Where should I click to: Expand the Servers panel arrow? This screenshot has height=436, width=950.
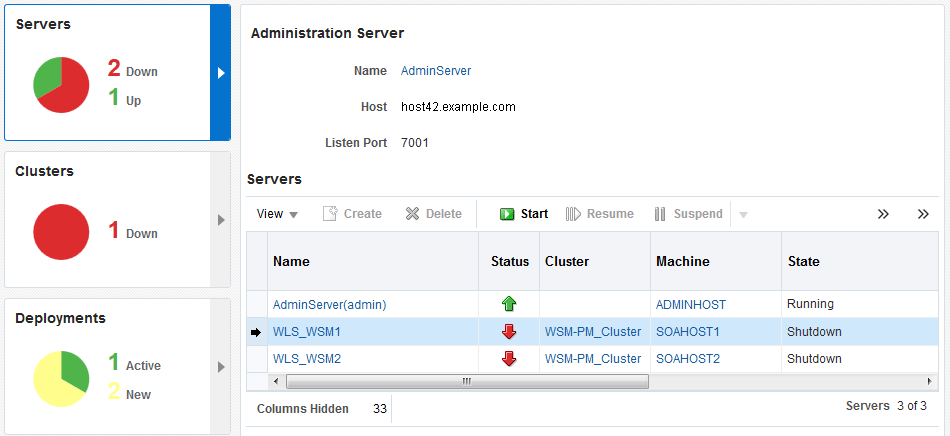point(221,73)
